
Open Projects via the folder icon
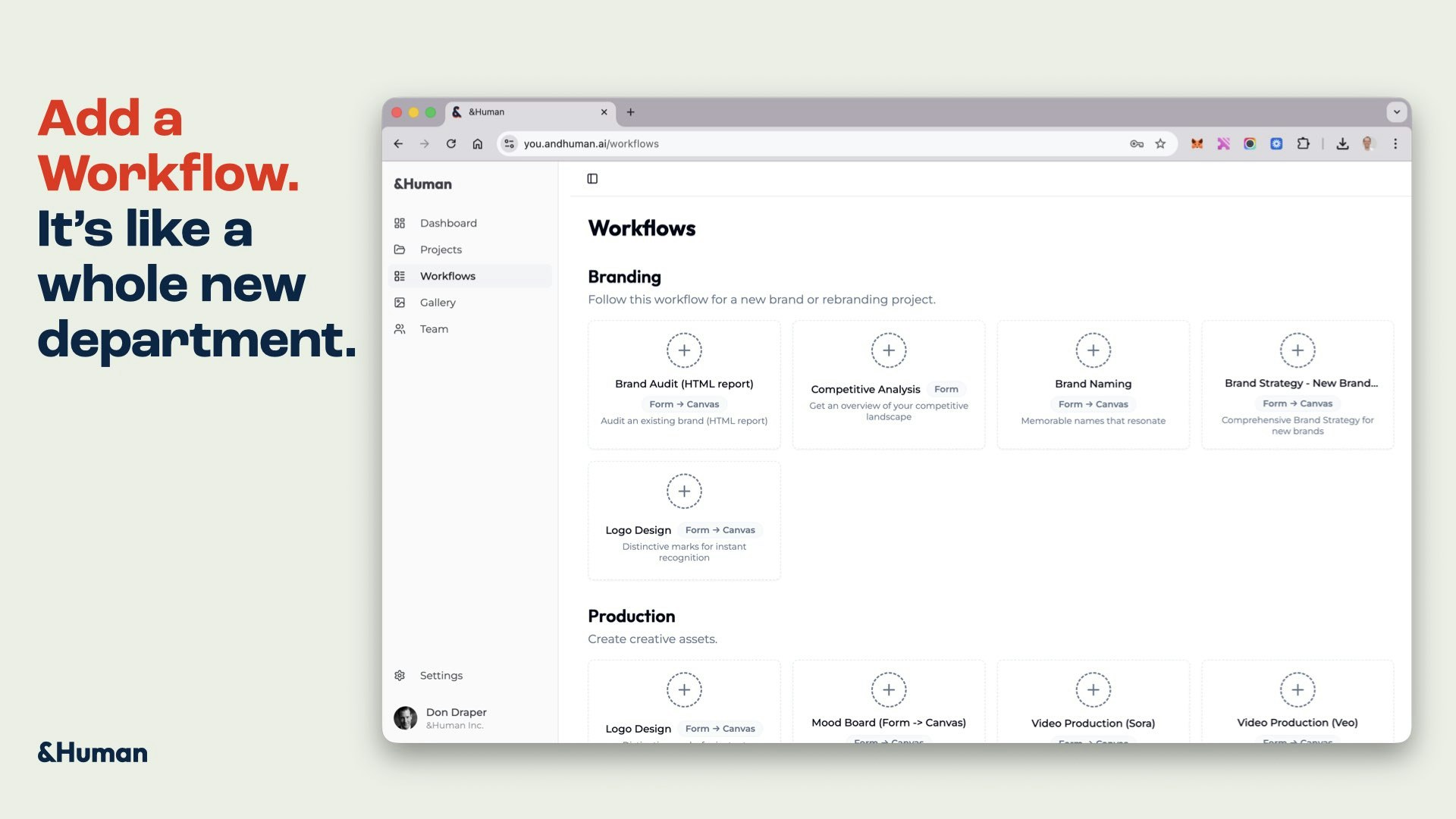click(x=400, y=249)
